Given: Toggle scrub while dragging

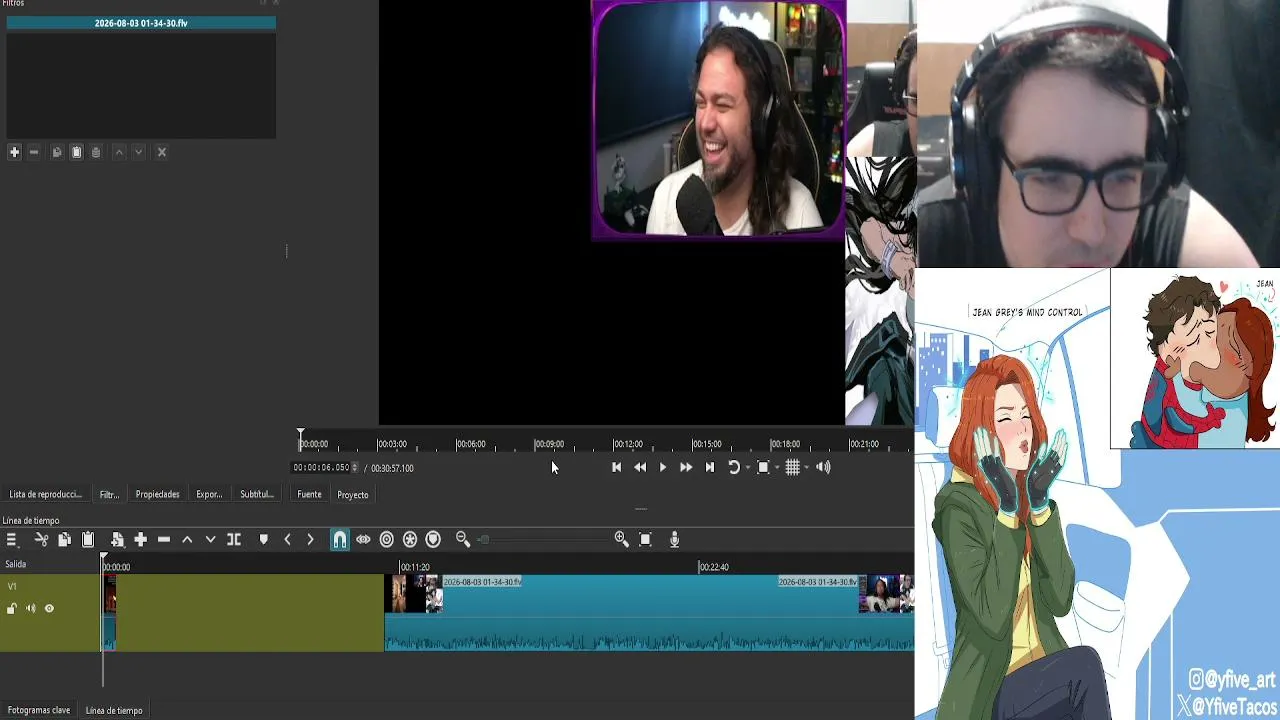Looking at the screenshot, I should tap(363, 540).
